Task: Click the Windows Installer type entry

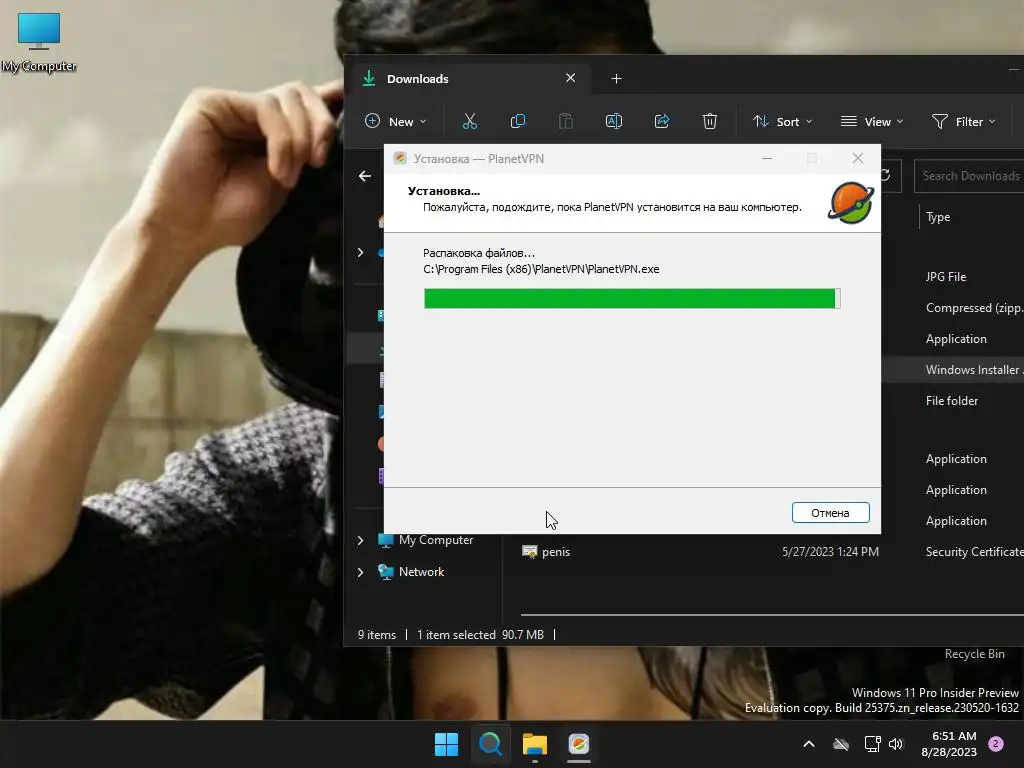Action: tap(974, 370)
